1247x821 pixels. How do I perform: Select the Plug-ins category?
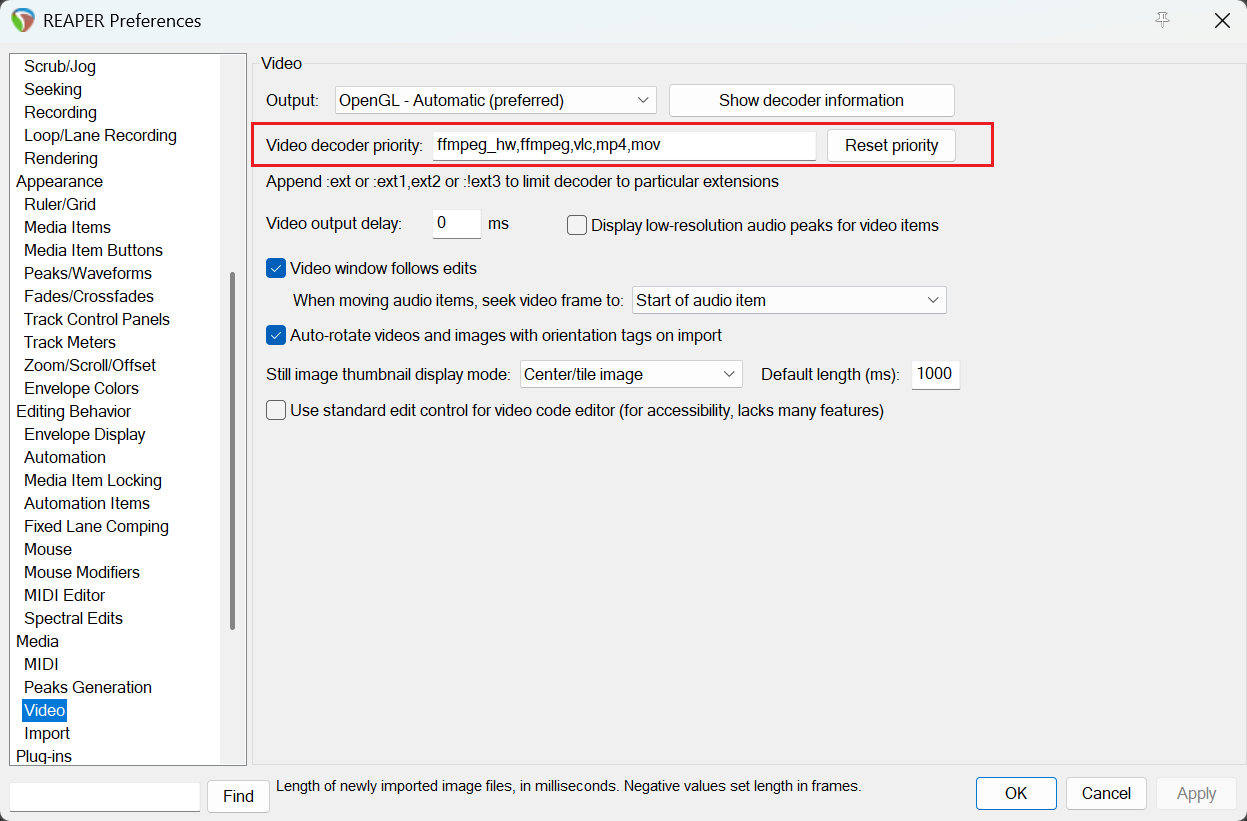tap(44, 756)
